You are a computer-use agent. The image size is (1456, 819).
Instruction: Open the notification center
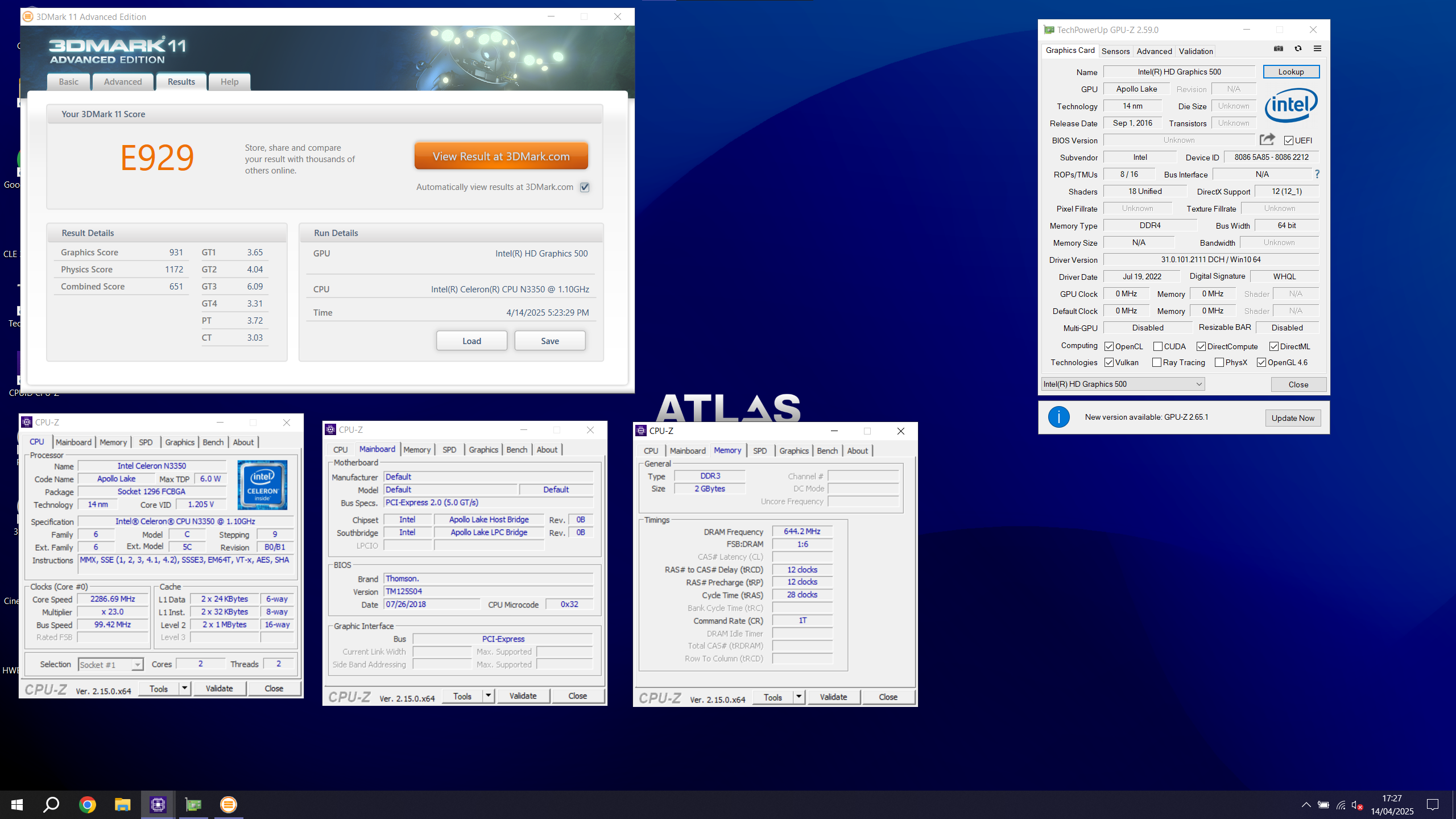tap(1433, 805)
